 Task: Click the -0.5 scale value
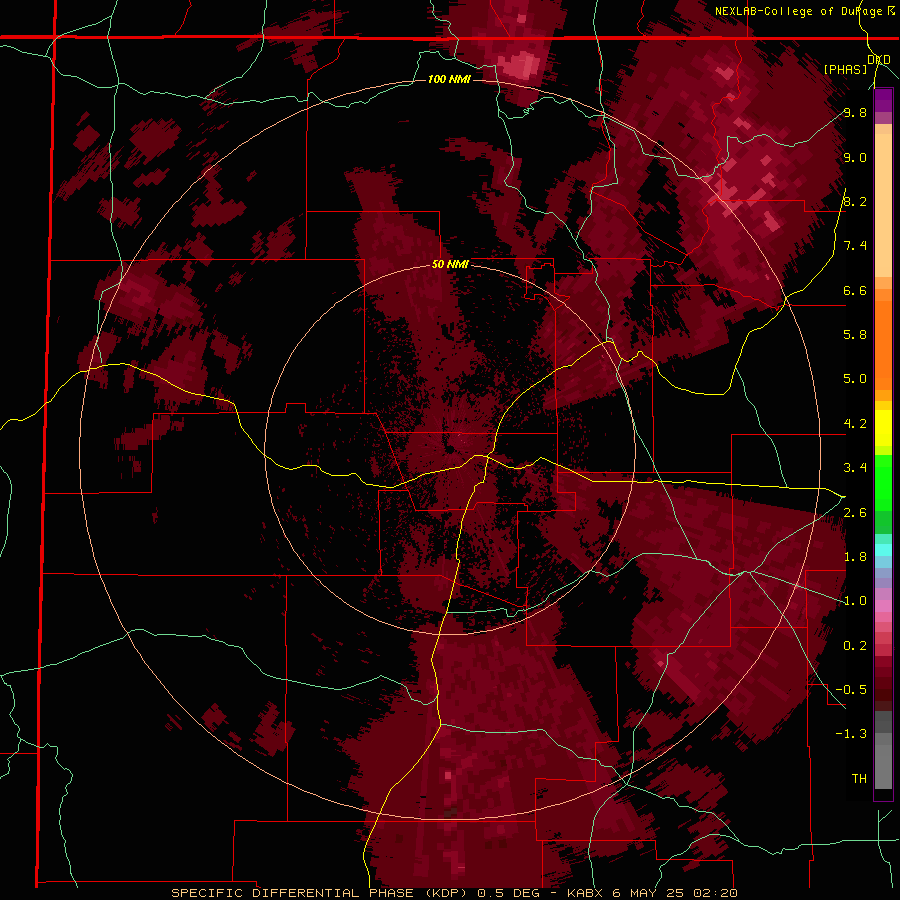click(851, 689)
